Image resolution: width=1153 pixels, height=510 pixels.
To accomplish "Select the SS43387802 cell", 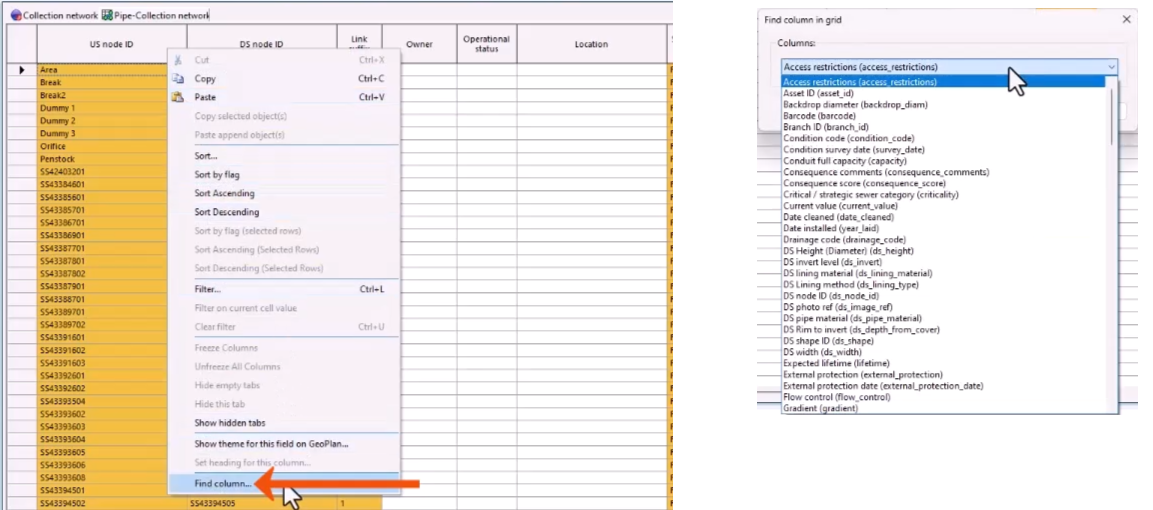I will click(x=103, y=273).
